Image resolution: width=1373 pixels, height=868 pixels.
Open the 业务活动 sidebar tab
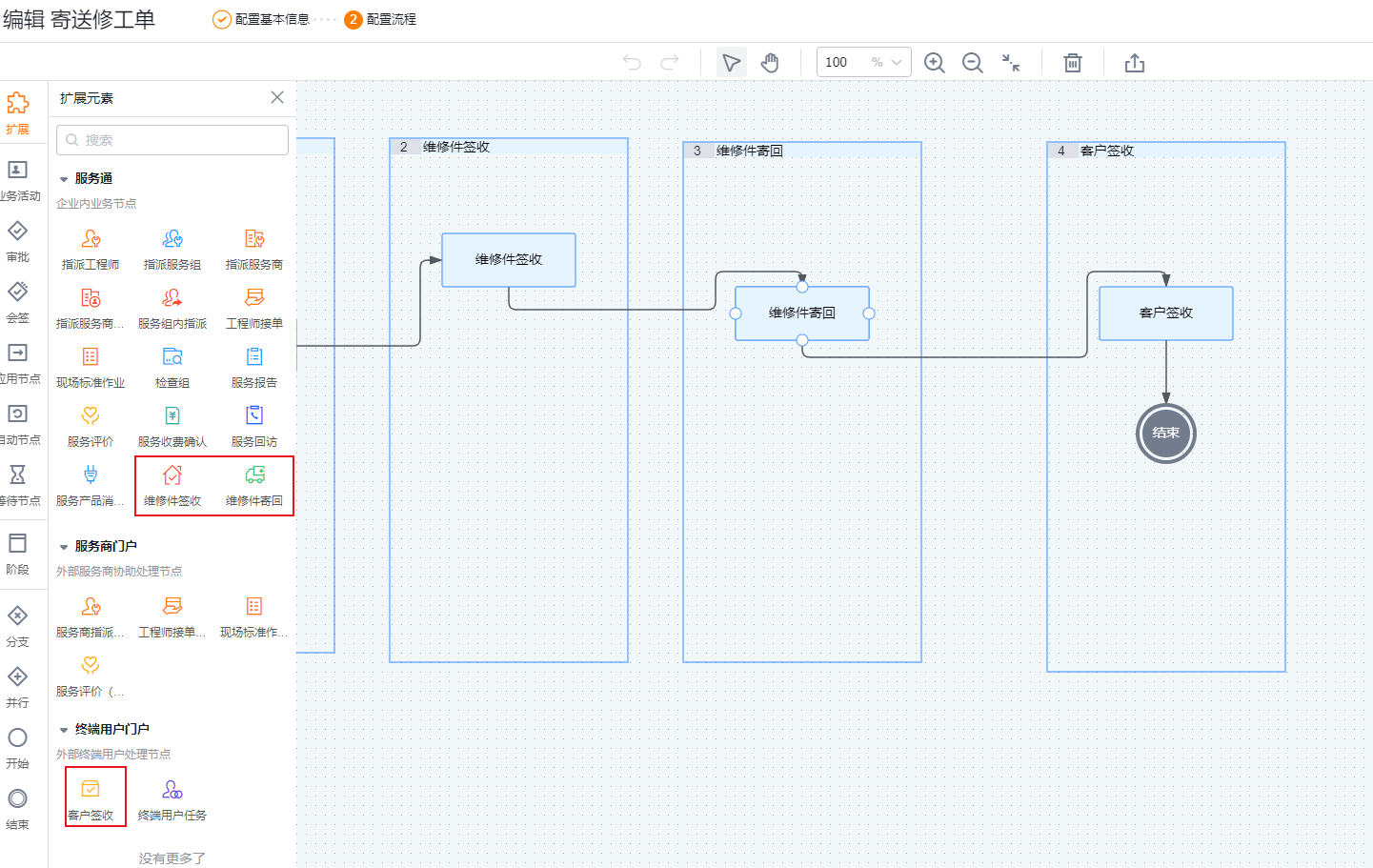tap(18, 180)
